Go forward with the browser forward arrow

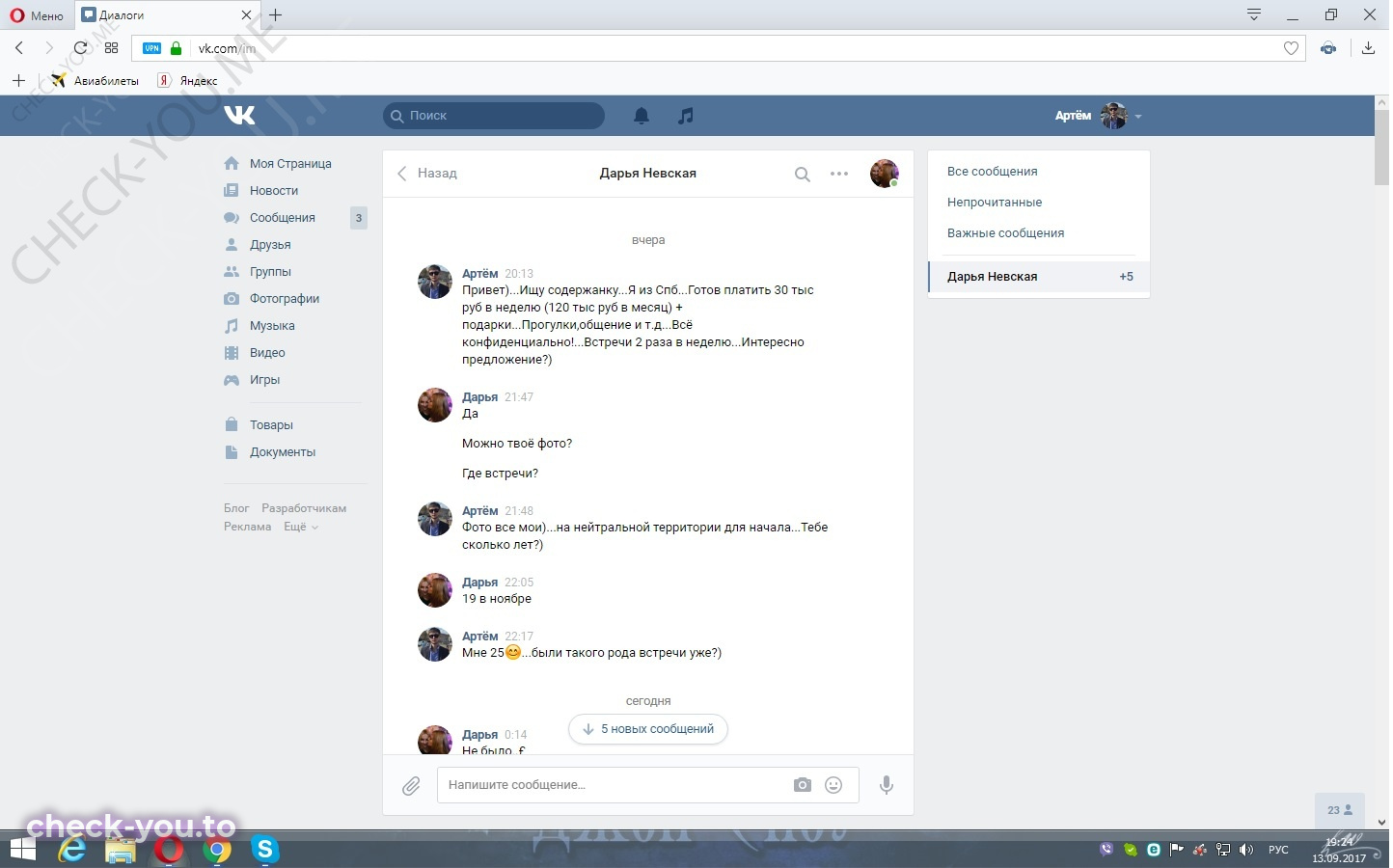pos(49,47)
